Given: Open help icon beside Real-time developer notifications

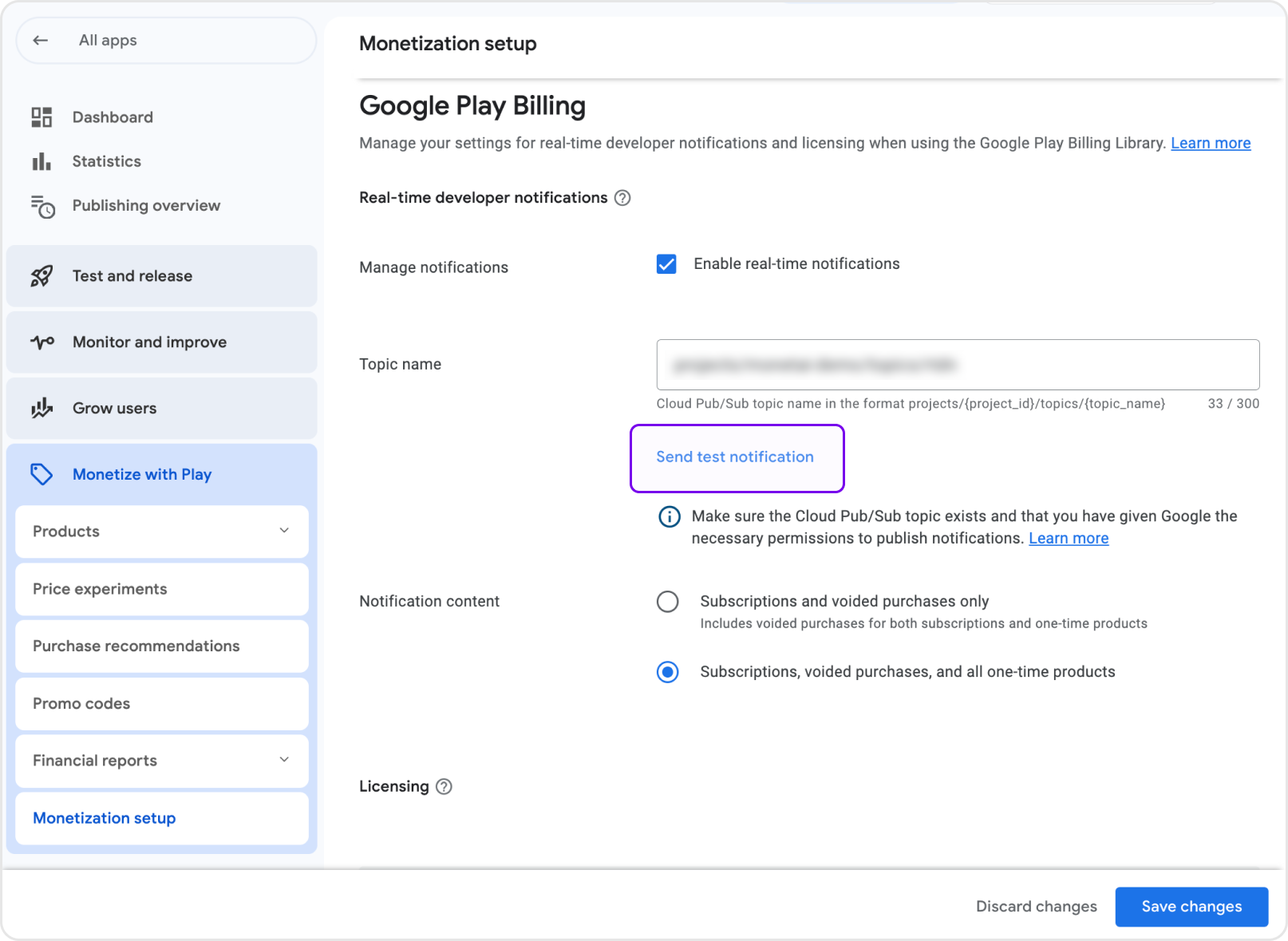Looking at the screenshot, I should pyautogui.click(x=622, y=198).
